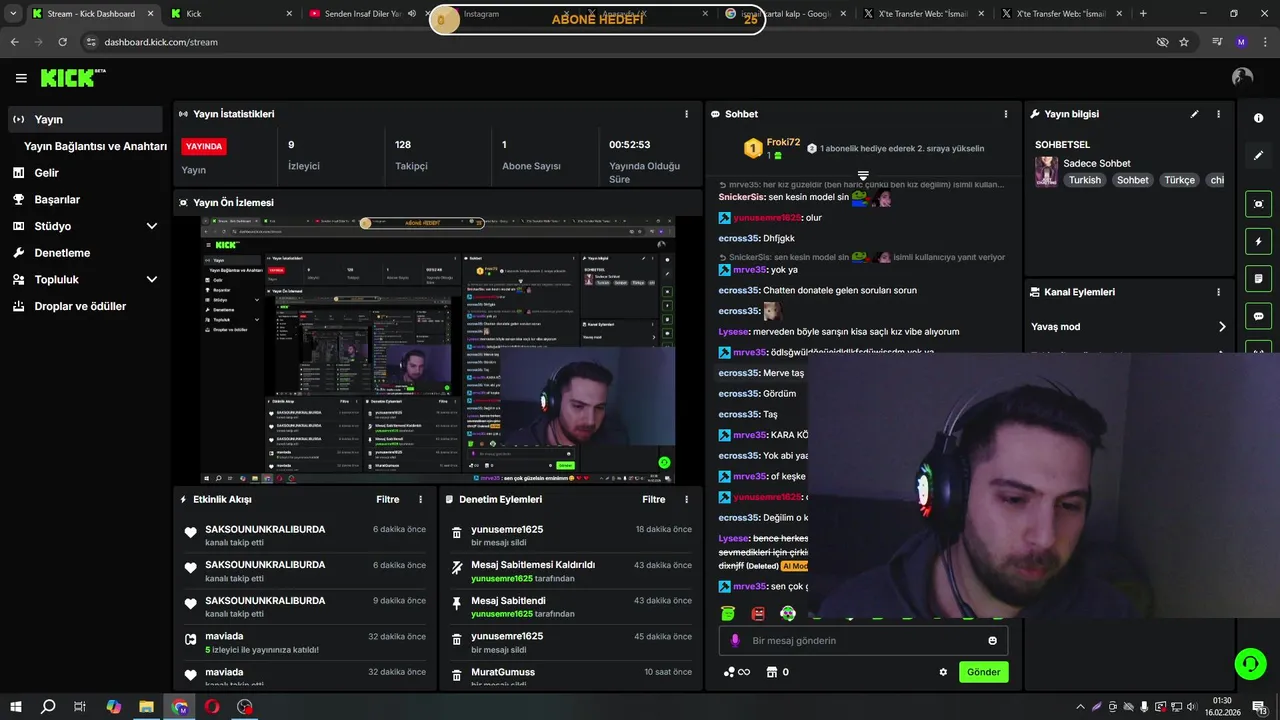Open the Yayın bilgisi panel three-dot menu
This screenshot has height=720, width=1280.
[1218, 114]
